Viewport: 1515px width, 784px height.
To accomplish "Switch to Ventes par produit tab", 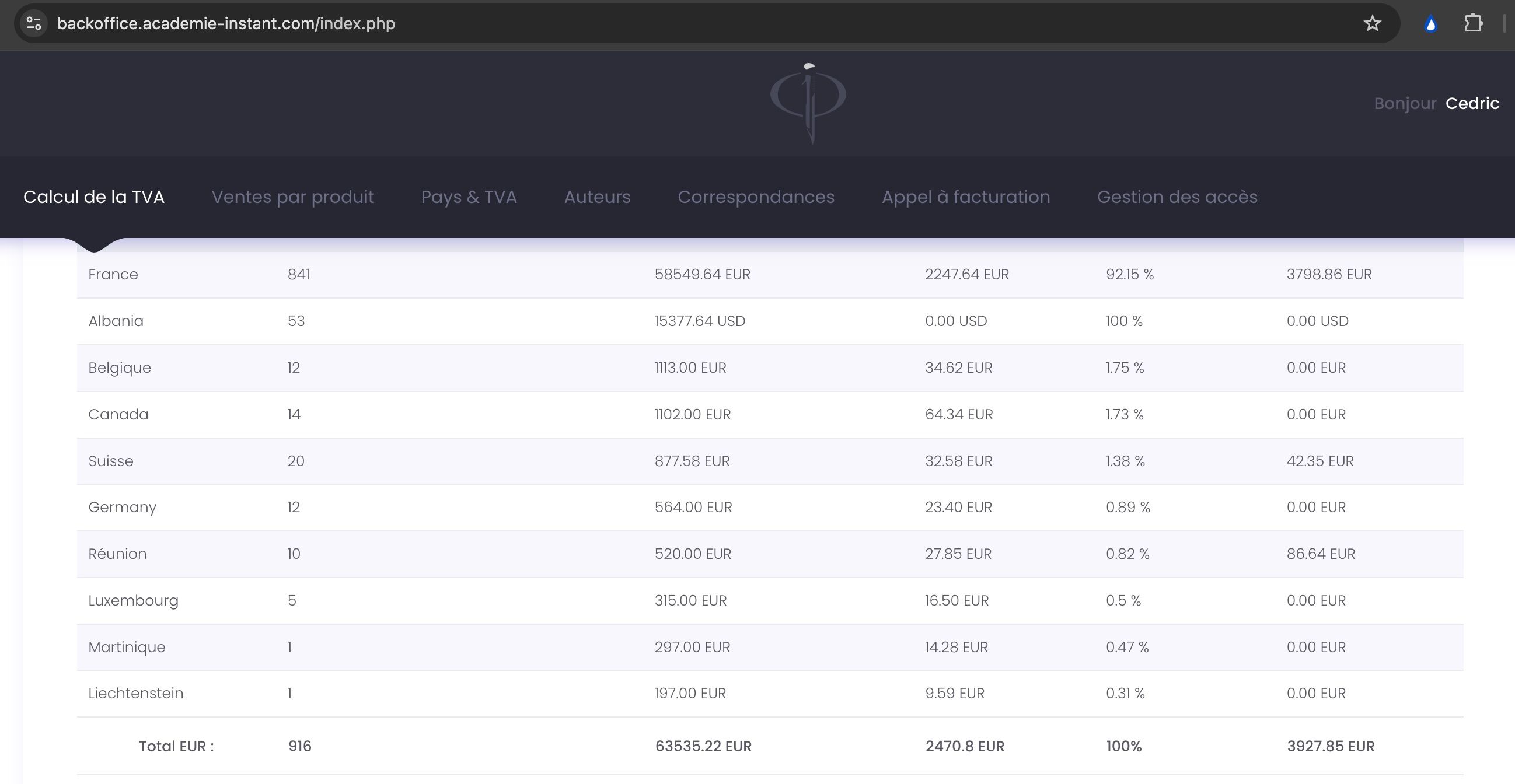I will (292, 197).
